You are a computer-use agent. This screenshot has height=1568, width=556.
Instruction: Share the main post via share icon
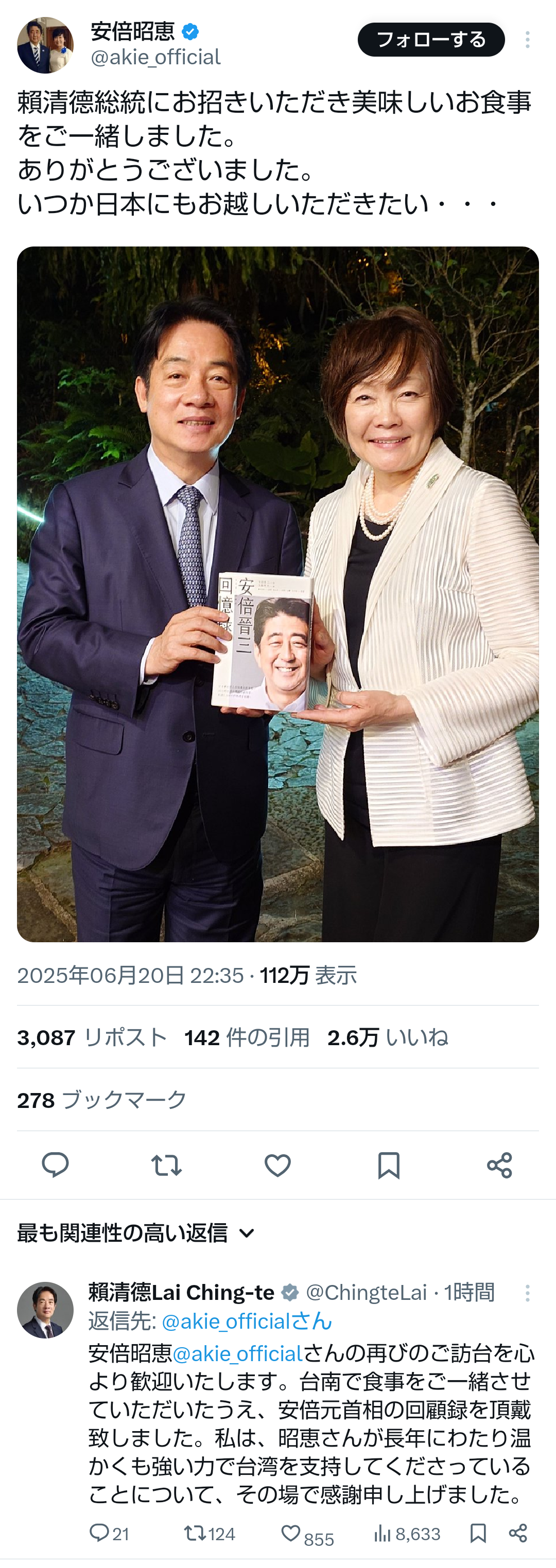coord(499,1165)
